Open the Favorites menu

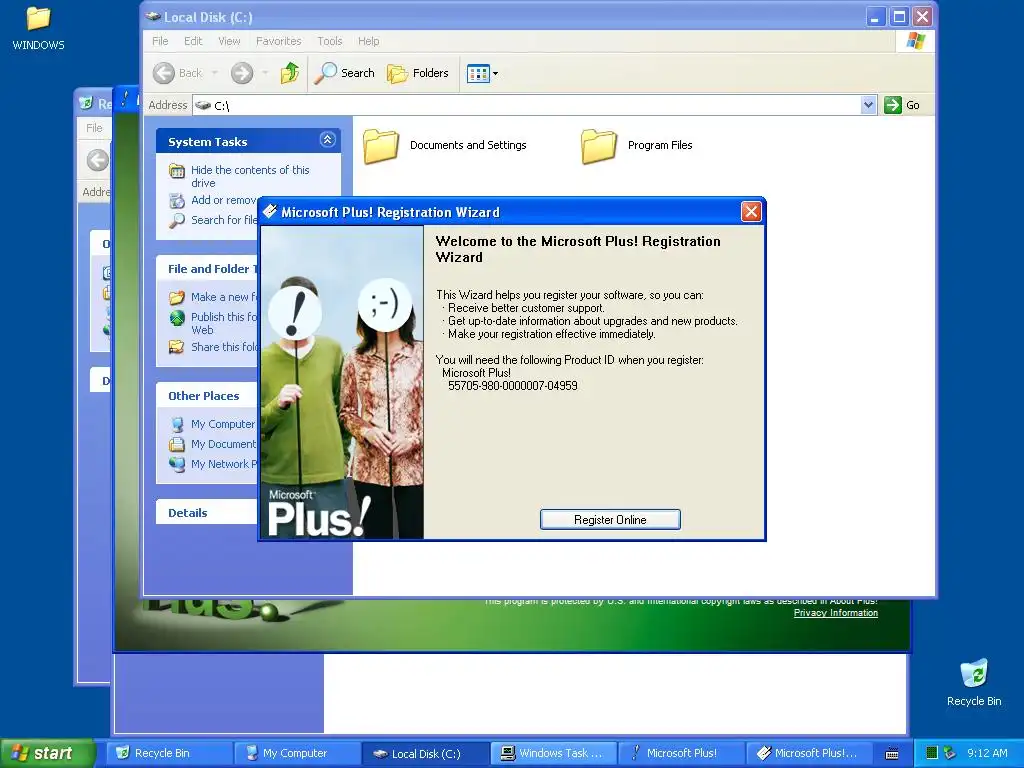click(x=279, y=41)
